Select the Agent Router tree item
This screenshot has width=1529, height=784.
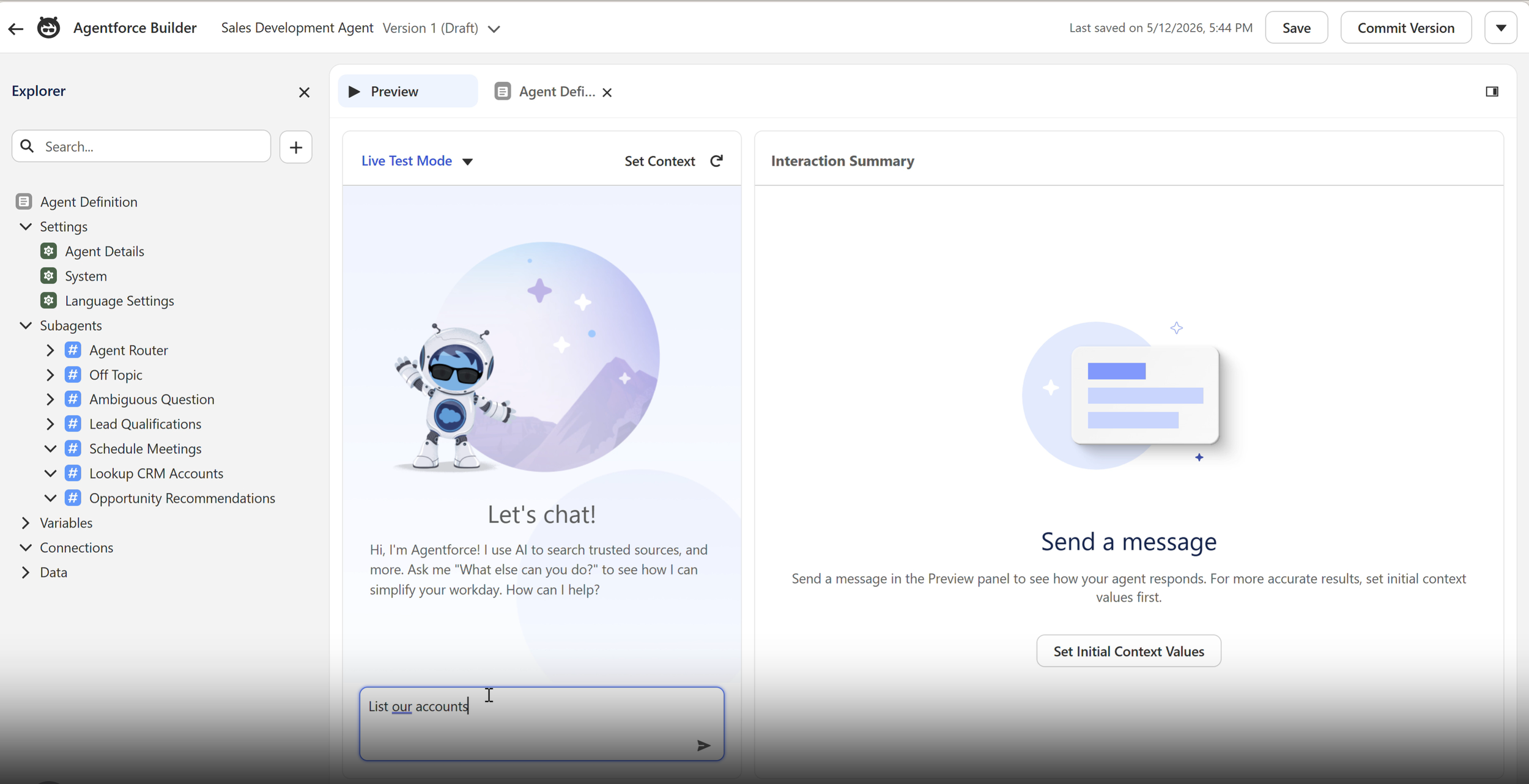128,350
